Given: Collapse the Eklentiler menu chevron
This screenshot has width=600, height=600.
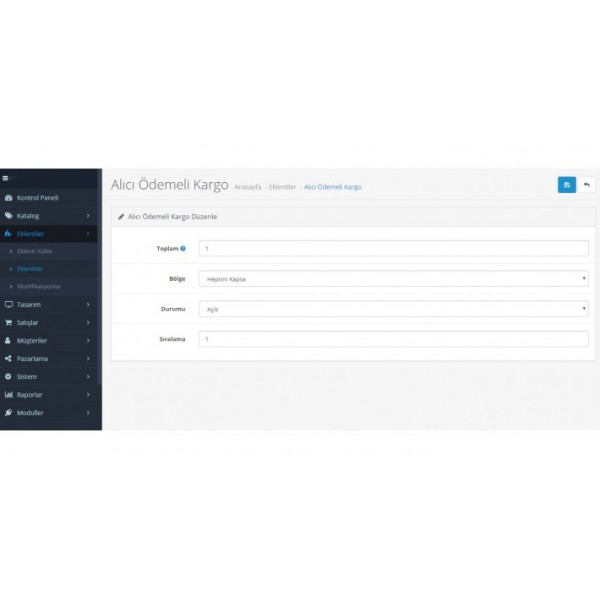Looking at the screenshot, I should 88,233.
